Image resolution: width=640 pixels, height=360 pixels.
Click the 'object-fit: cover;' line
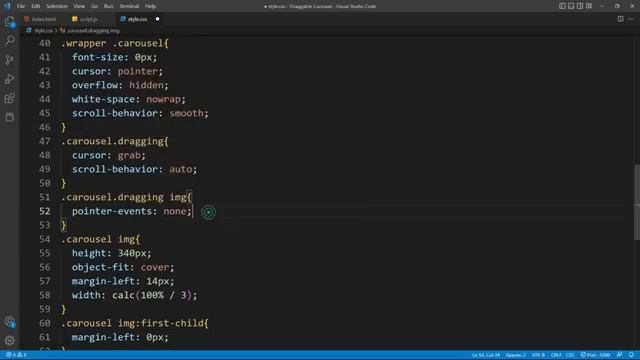pyautogui.click(x=123, y=267)
